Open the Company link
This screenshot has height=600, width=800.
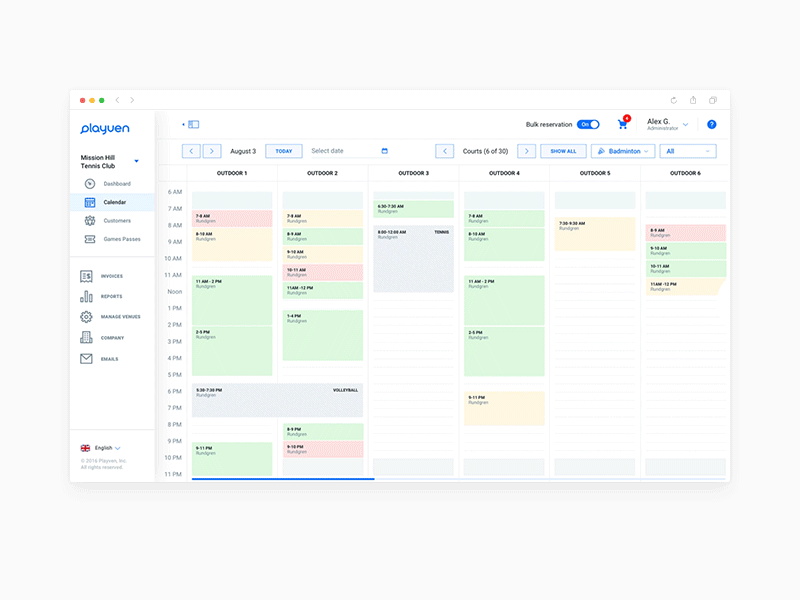(x=112, y=338)
